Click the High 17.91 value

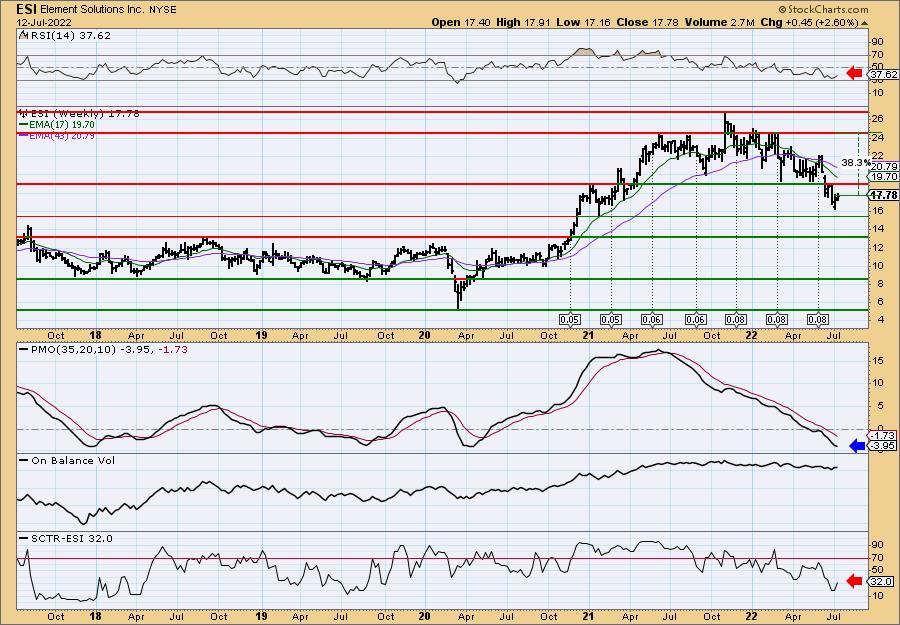521,22
